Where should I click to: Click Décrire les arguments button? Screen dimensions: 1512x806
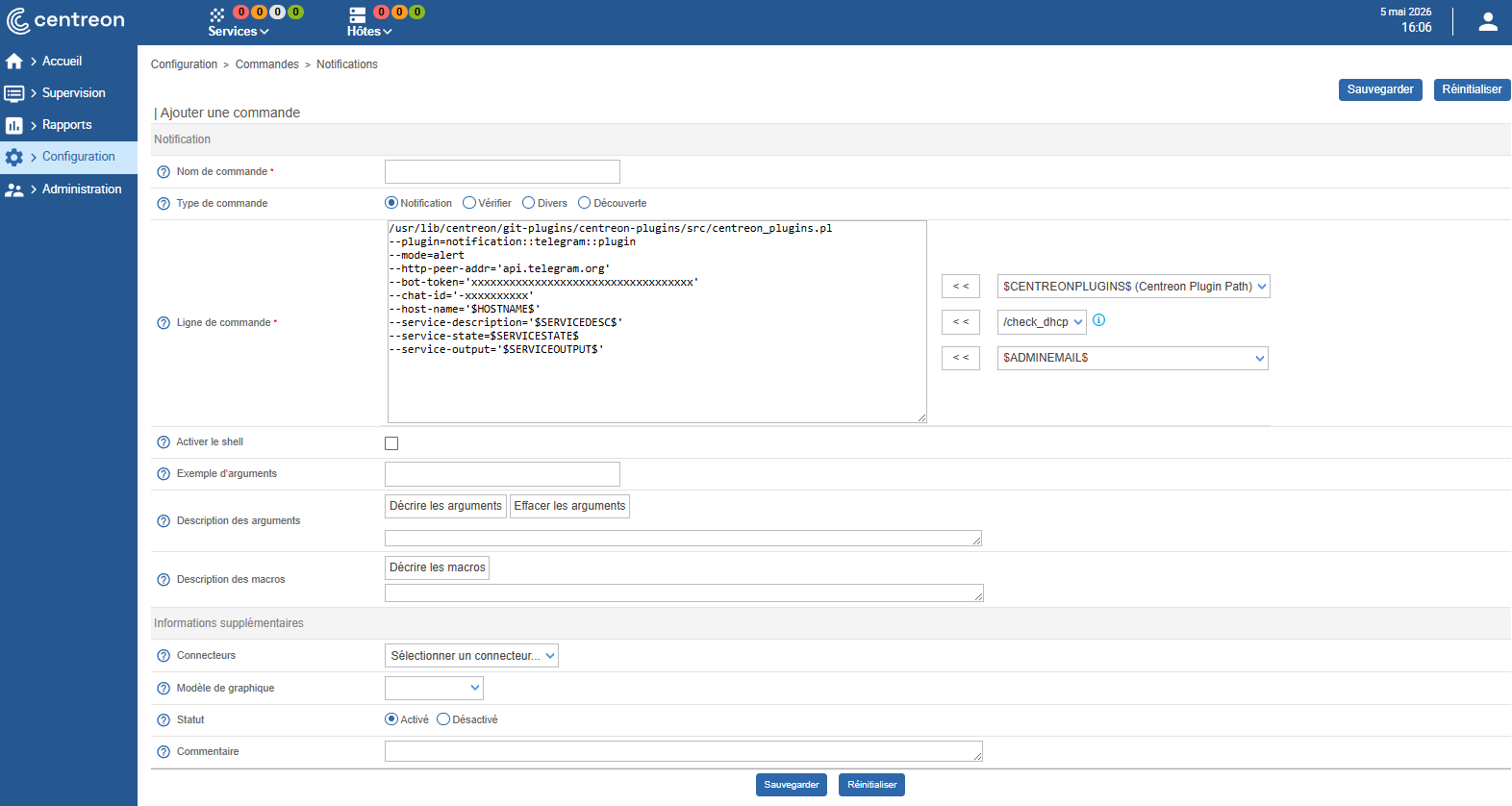click(x=445, y=506)
